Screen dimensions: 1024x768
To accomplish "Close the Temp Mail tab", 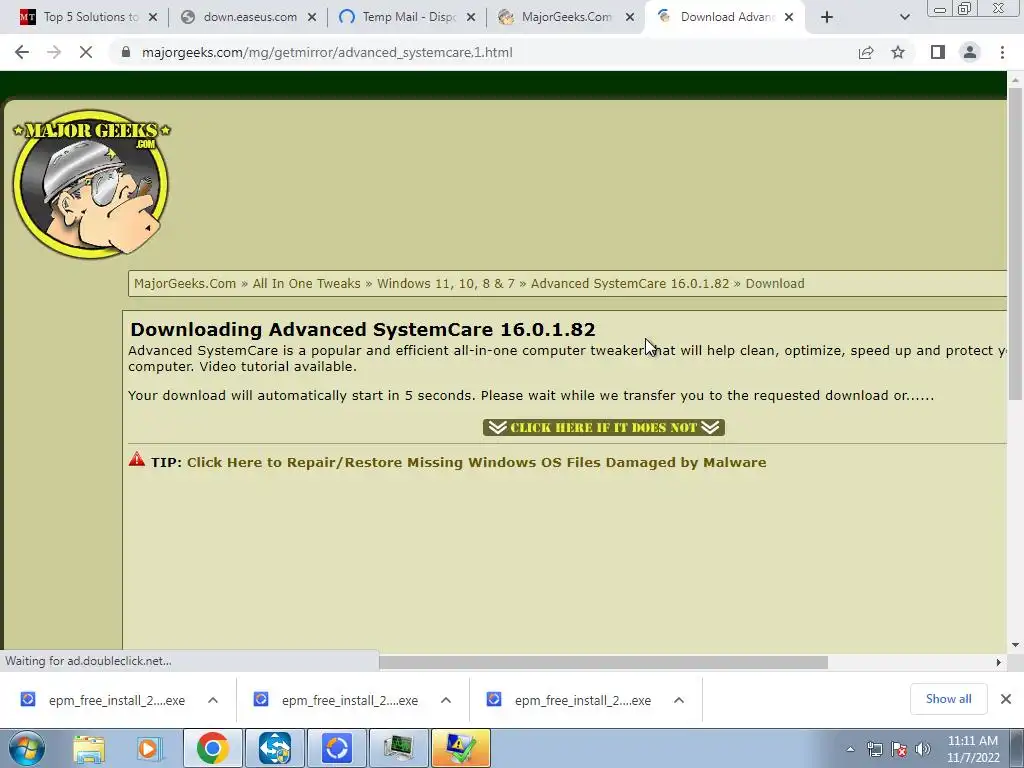I will pyautogui.click(x=471, y=17).
